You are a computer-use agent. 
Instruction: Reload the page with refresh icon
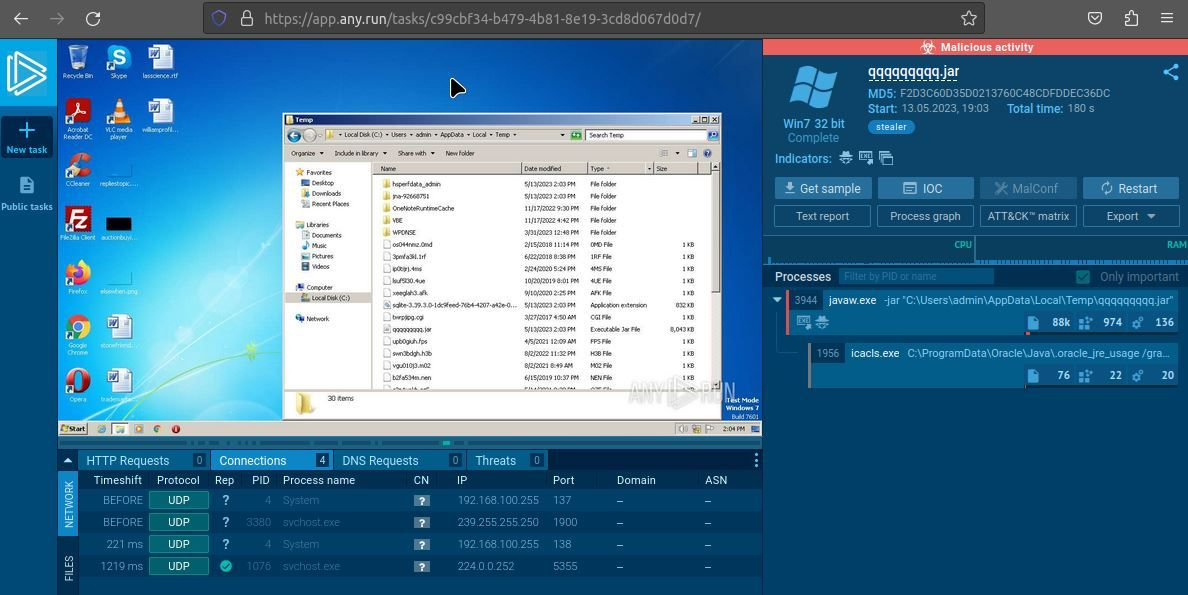[93, 18]
